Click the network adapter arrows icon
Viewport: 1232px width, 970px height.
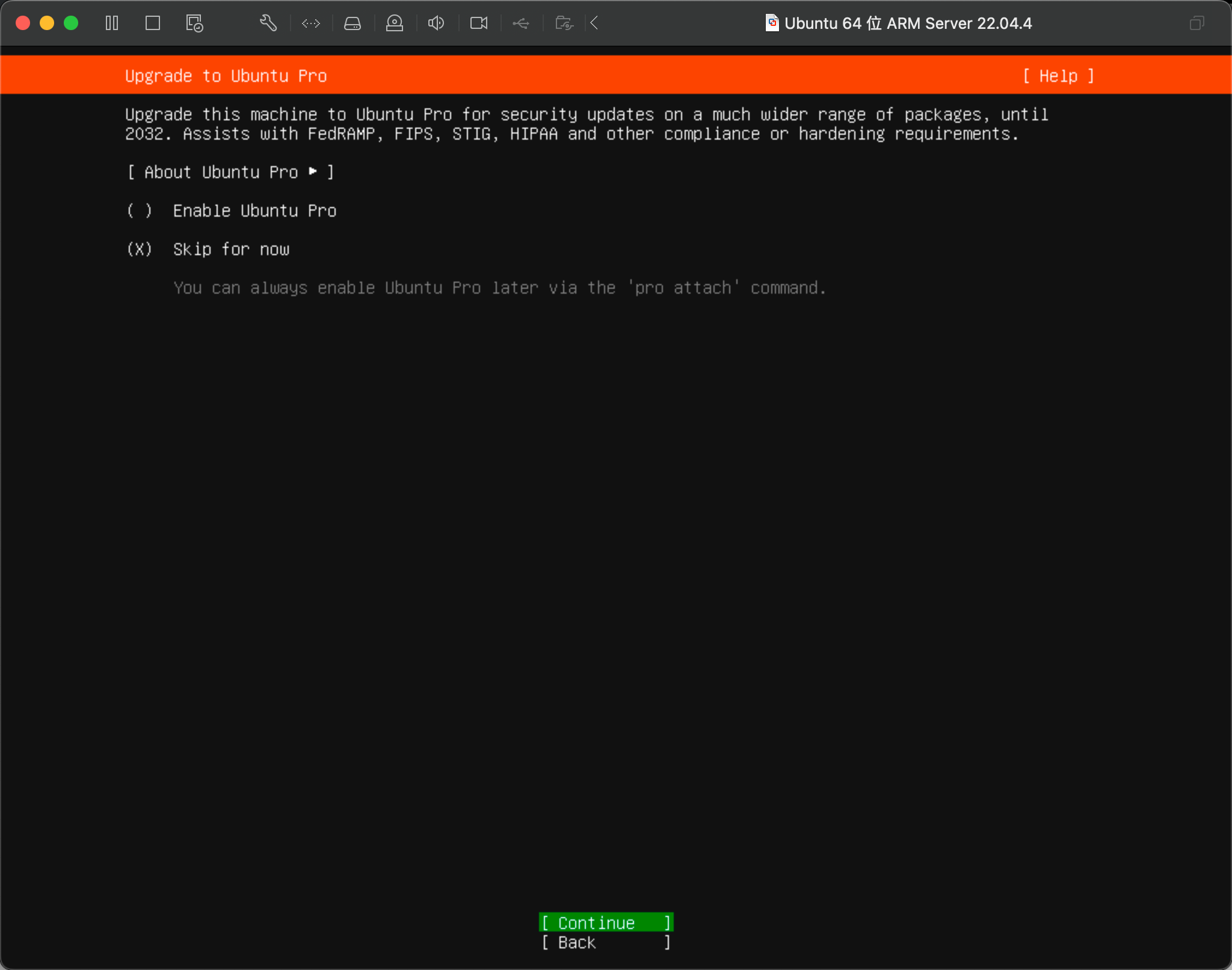click(x=311, y=23)
